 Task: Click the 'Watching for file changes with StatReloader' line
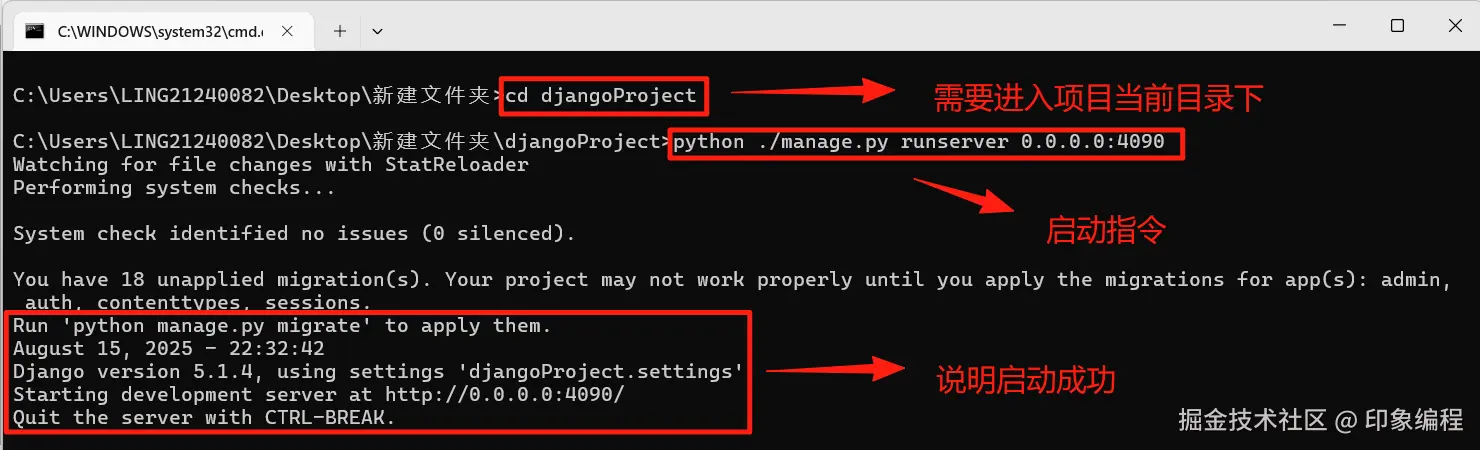(x=270, y=165)
